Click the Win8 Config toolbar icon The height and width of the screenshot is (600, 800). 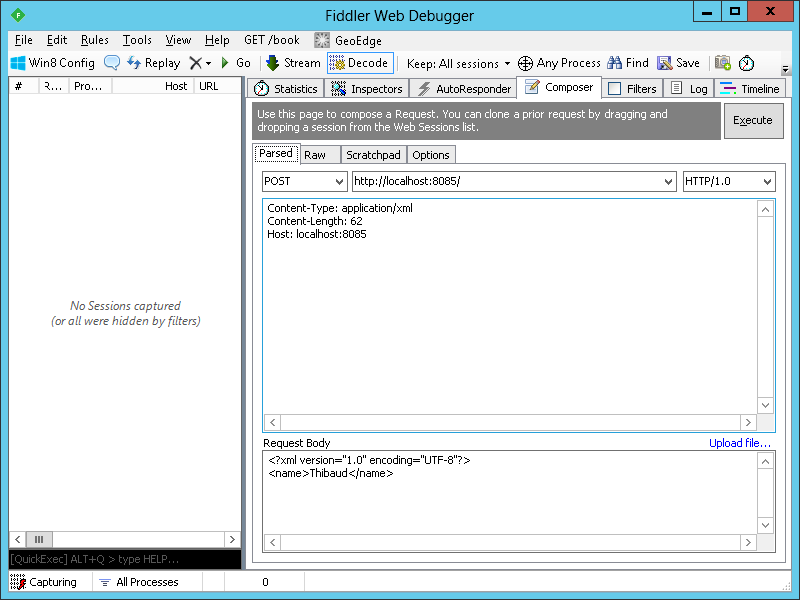[18, 63]
